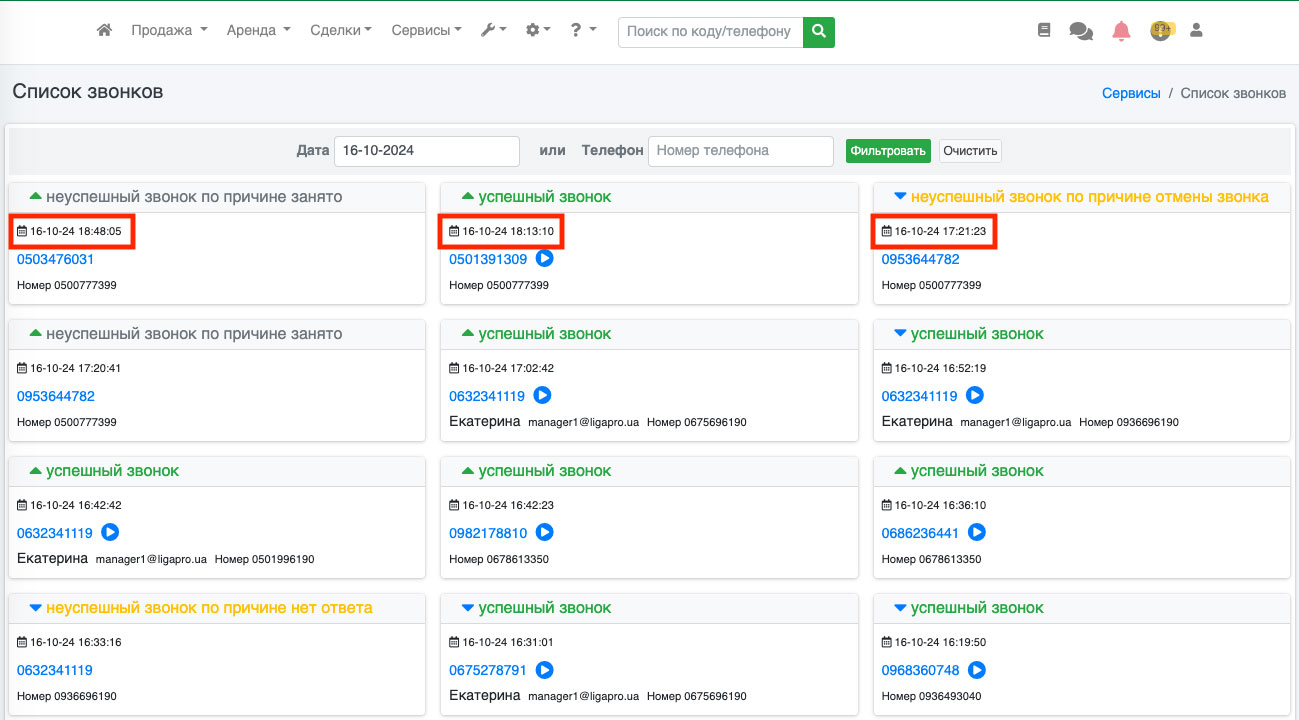Click the Сервисы breadcrumb link

coord(1131,93)
